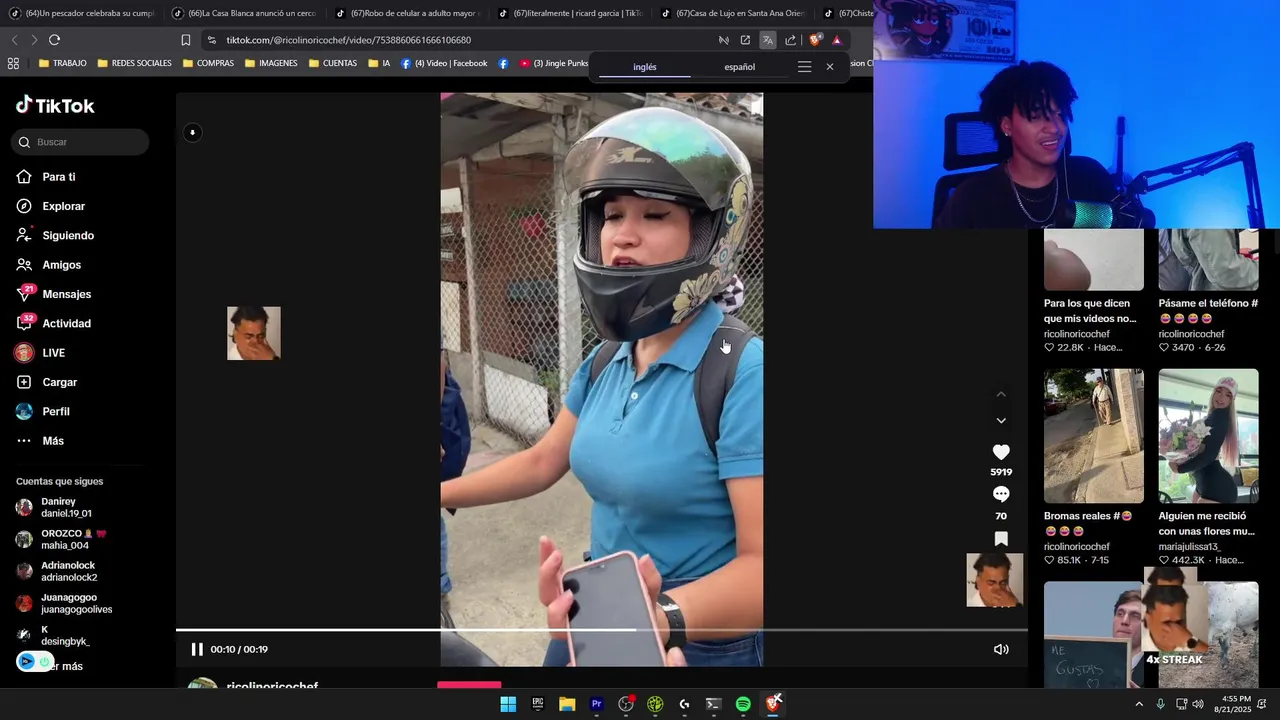Click the Buscar search field
Image resolution: width=1280 pixels, height=720 pixels.
point(80,142)
